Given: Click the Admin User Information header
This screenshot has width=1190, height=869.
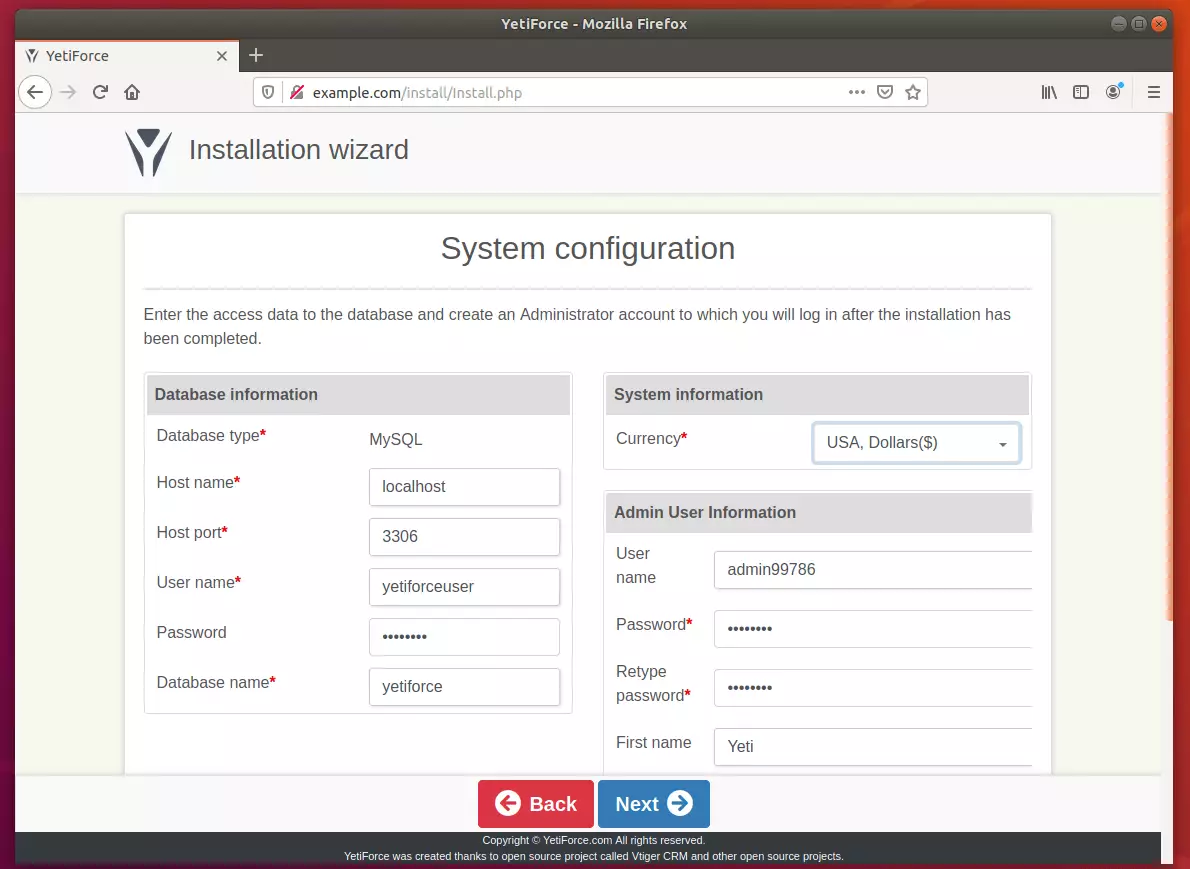Looking at the screenshot, I should coord(819,512).
